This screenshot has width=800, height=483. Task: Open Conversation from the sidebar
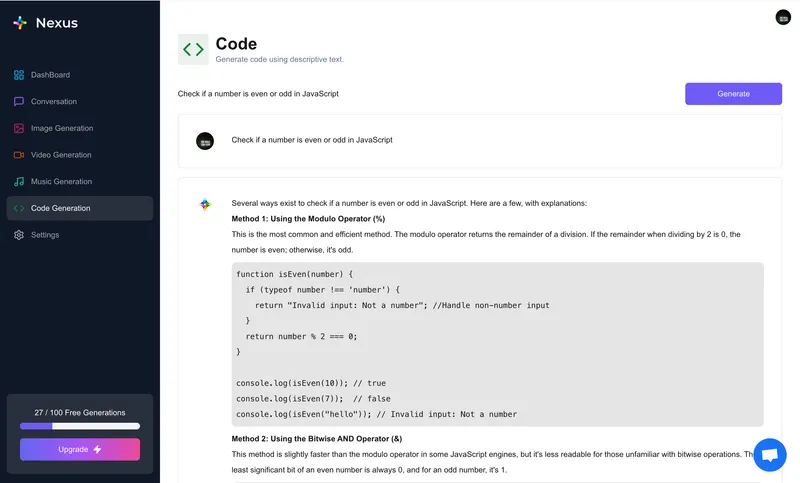(54, 102)
